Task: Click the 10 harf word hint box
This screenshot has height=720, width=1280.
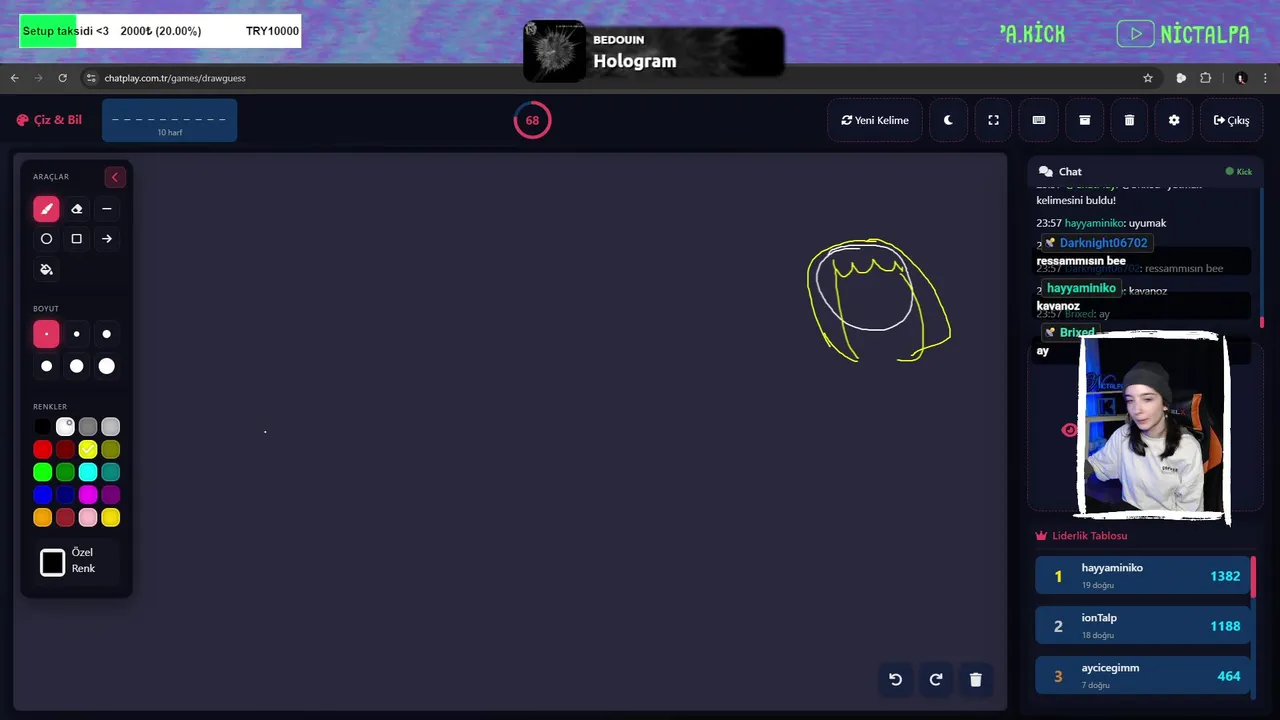Action: [x=169, y=121]
